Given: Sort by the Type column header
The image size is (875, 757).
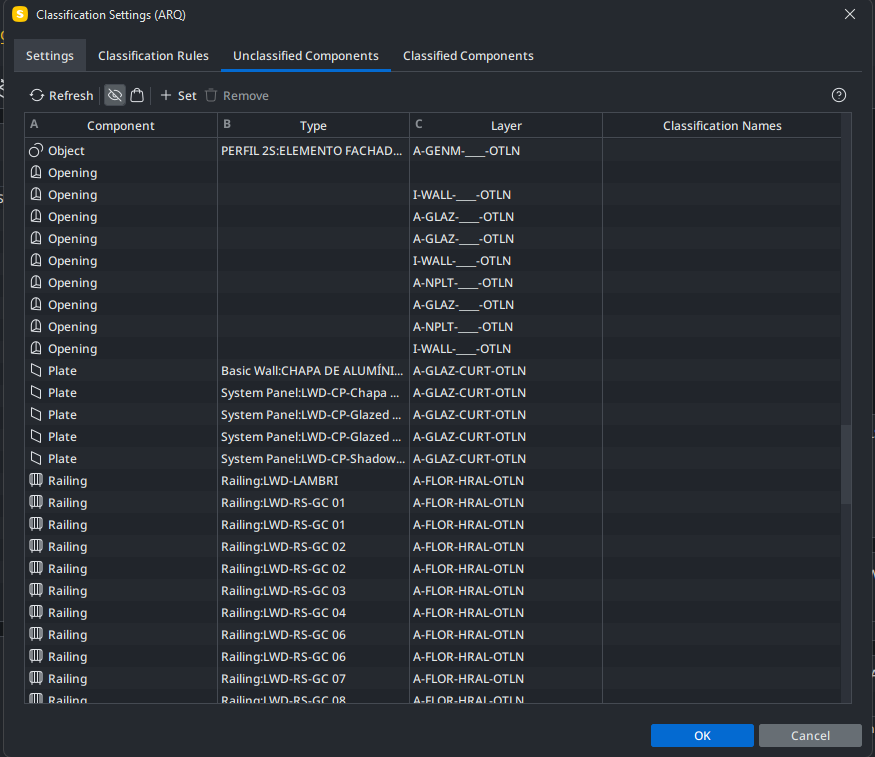Looking at the screenshot, I should (x=313, y=126).
